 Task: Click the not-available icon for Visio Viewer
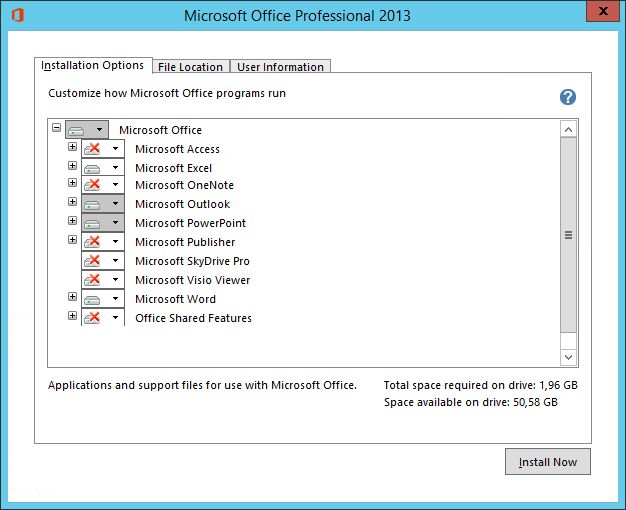point(92,280)
